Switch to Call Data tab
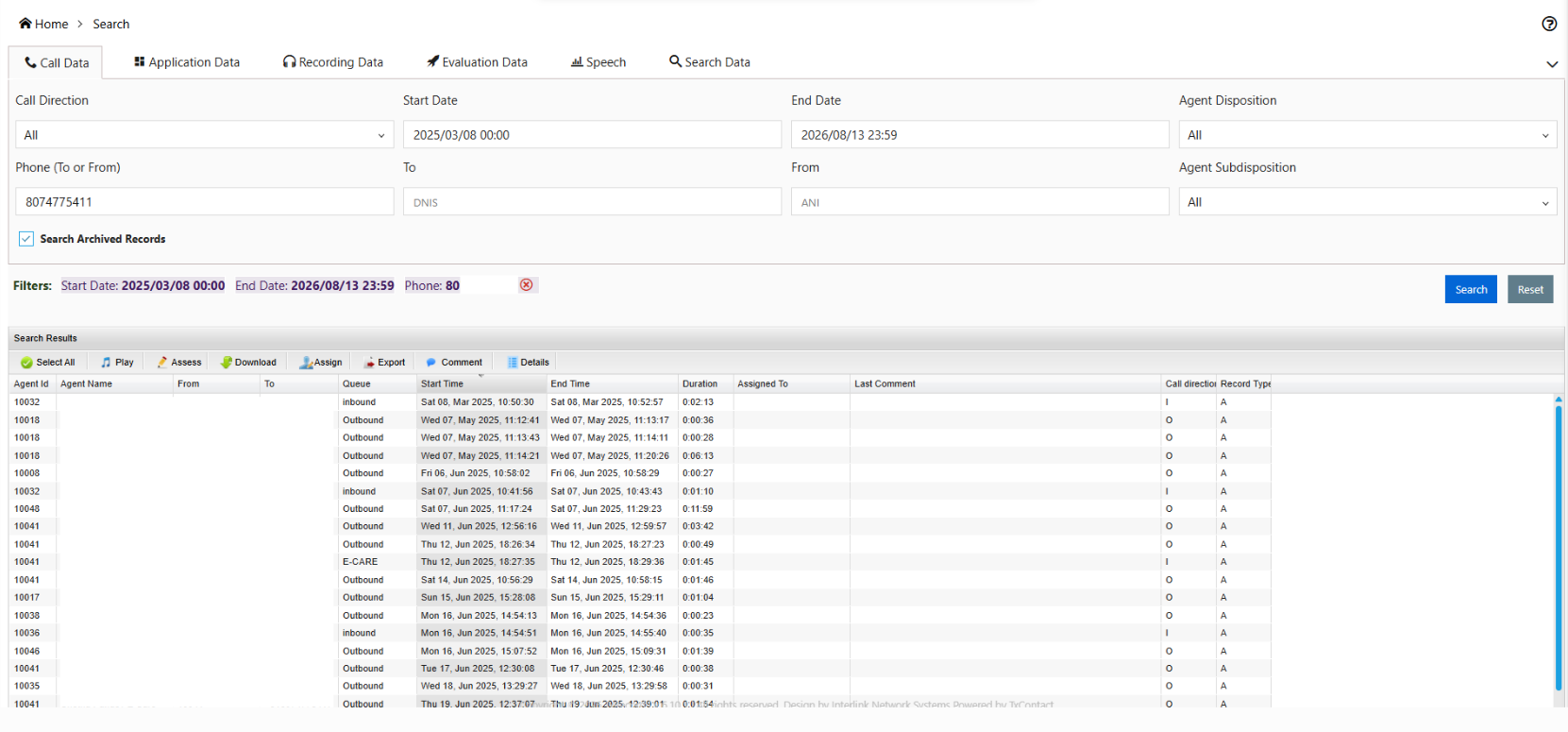The height and width of the screenshot is (732, 1568). point(56,62)
